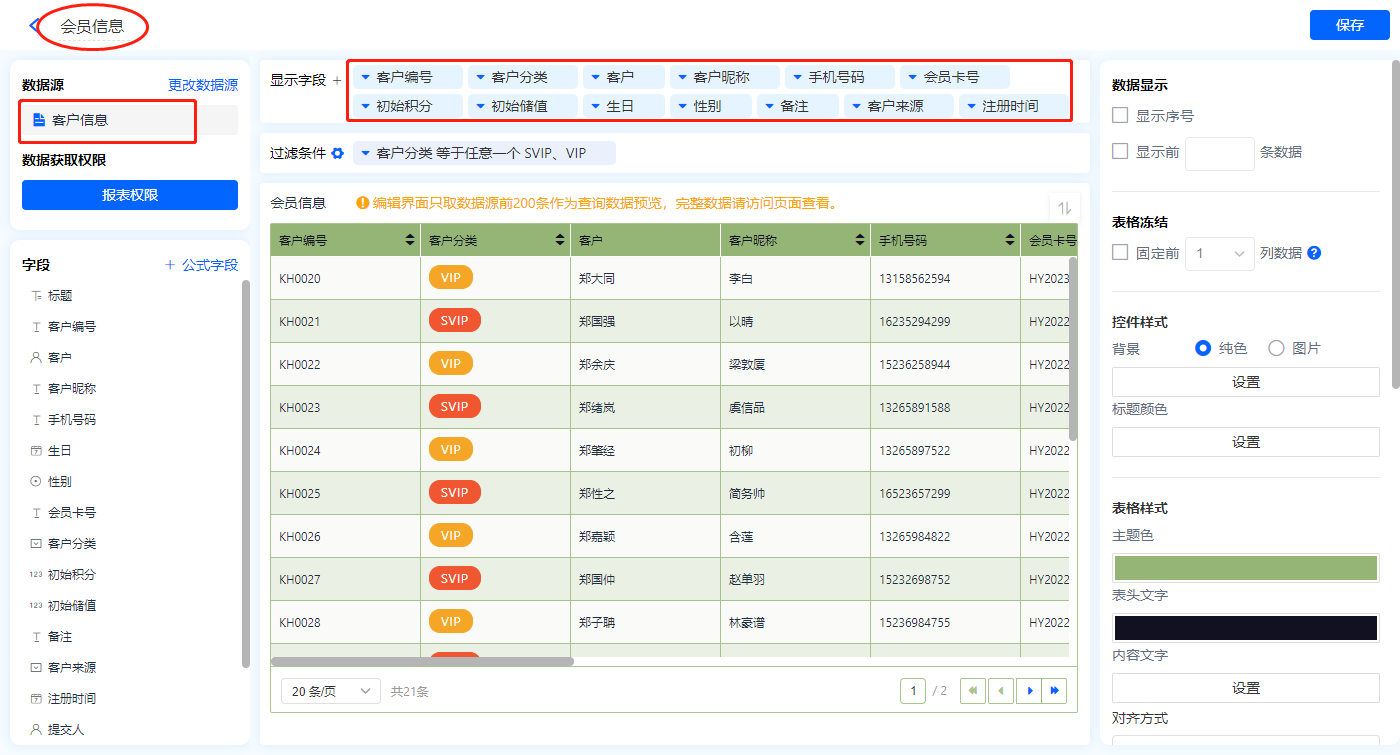Click the back arrow beside 会员信息
This screenshot has width=1400, height=755.
(x=36, y=26)
